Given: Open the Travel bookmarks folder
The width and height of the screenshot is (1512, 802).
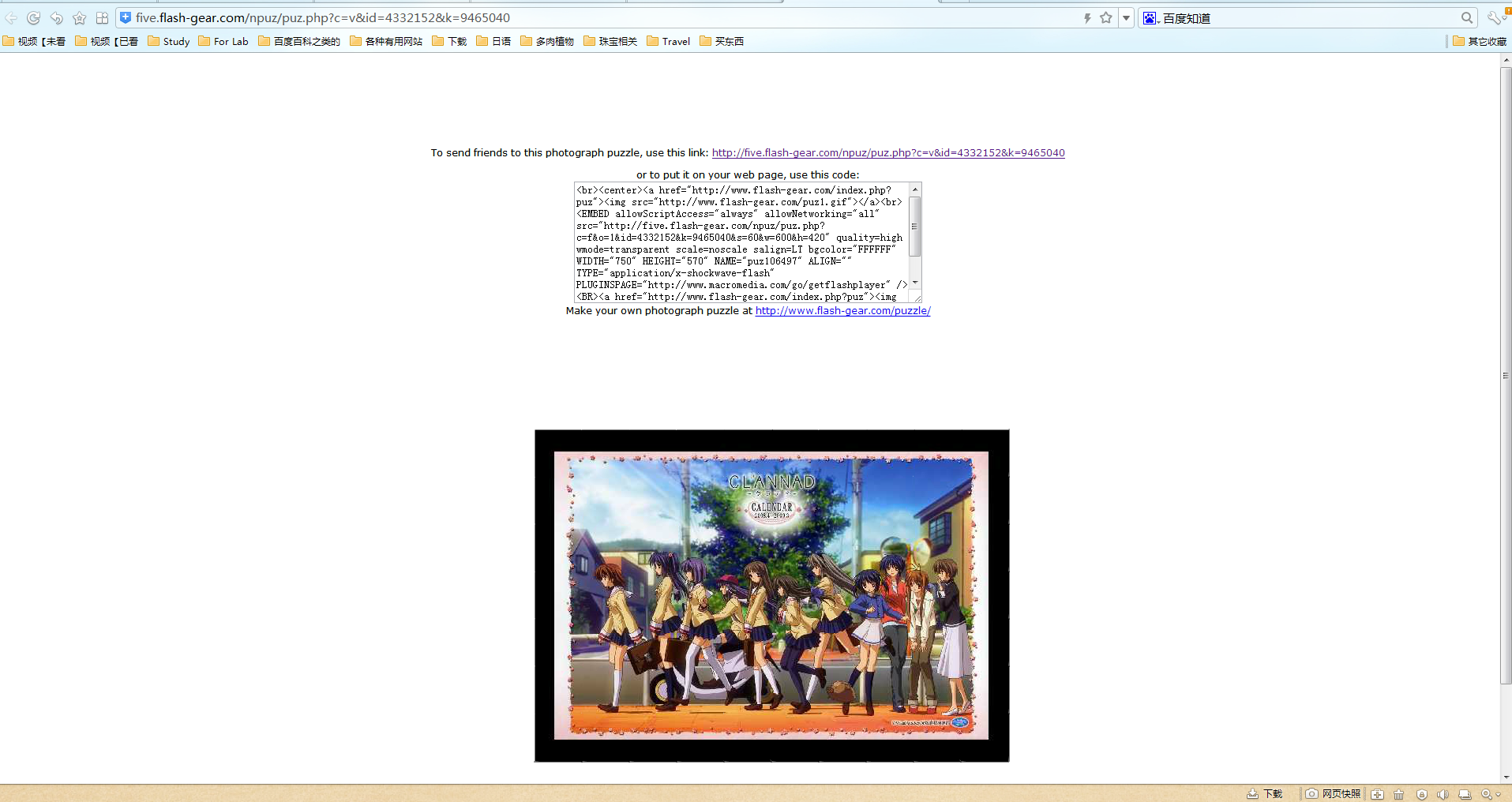Looking at the screenshot, I should click(x=668, y=42).
